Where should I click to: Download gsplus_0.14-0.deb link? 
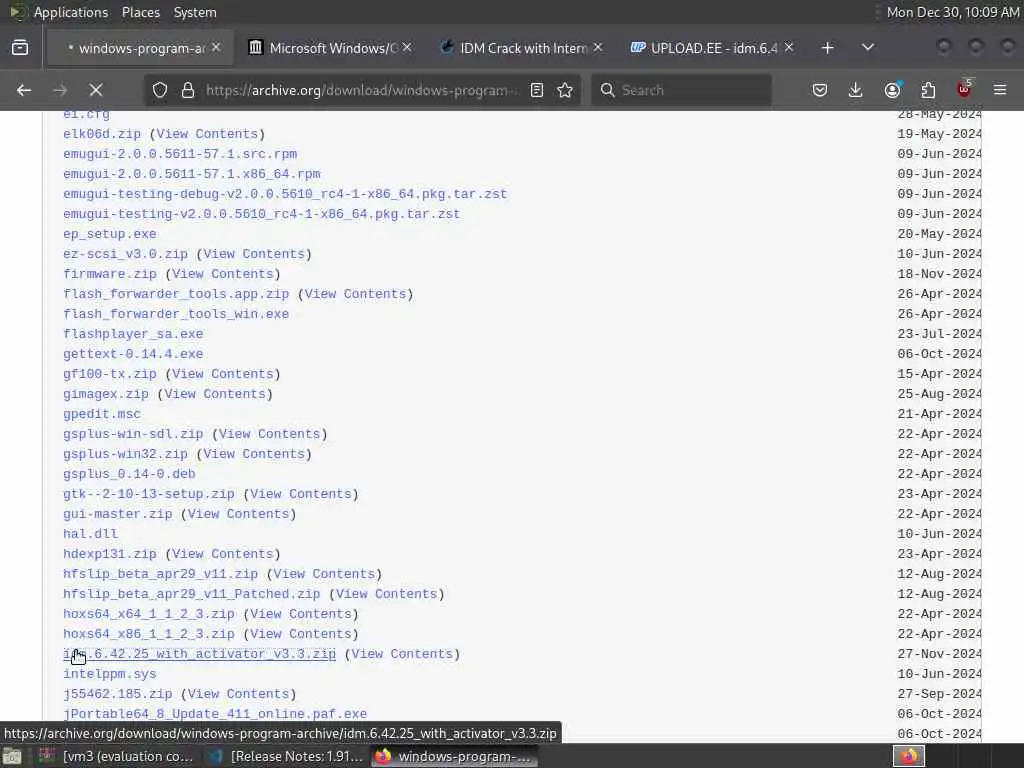129,474
